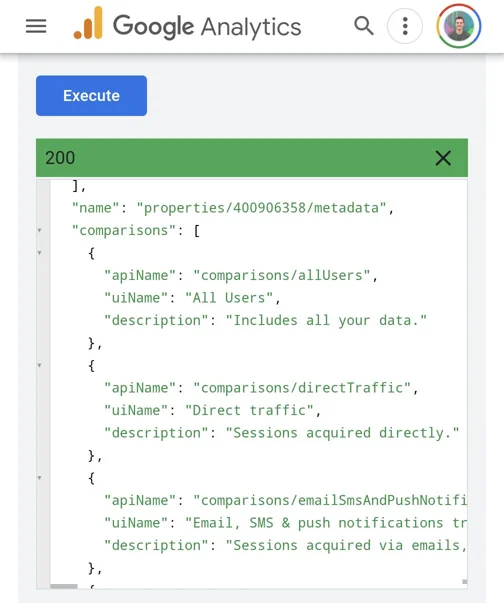Collapse the emailSmsAndPushNotifi object fold arrow

click(40, 478)
